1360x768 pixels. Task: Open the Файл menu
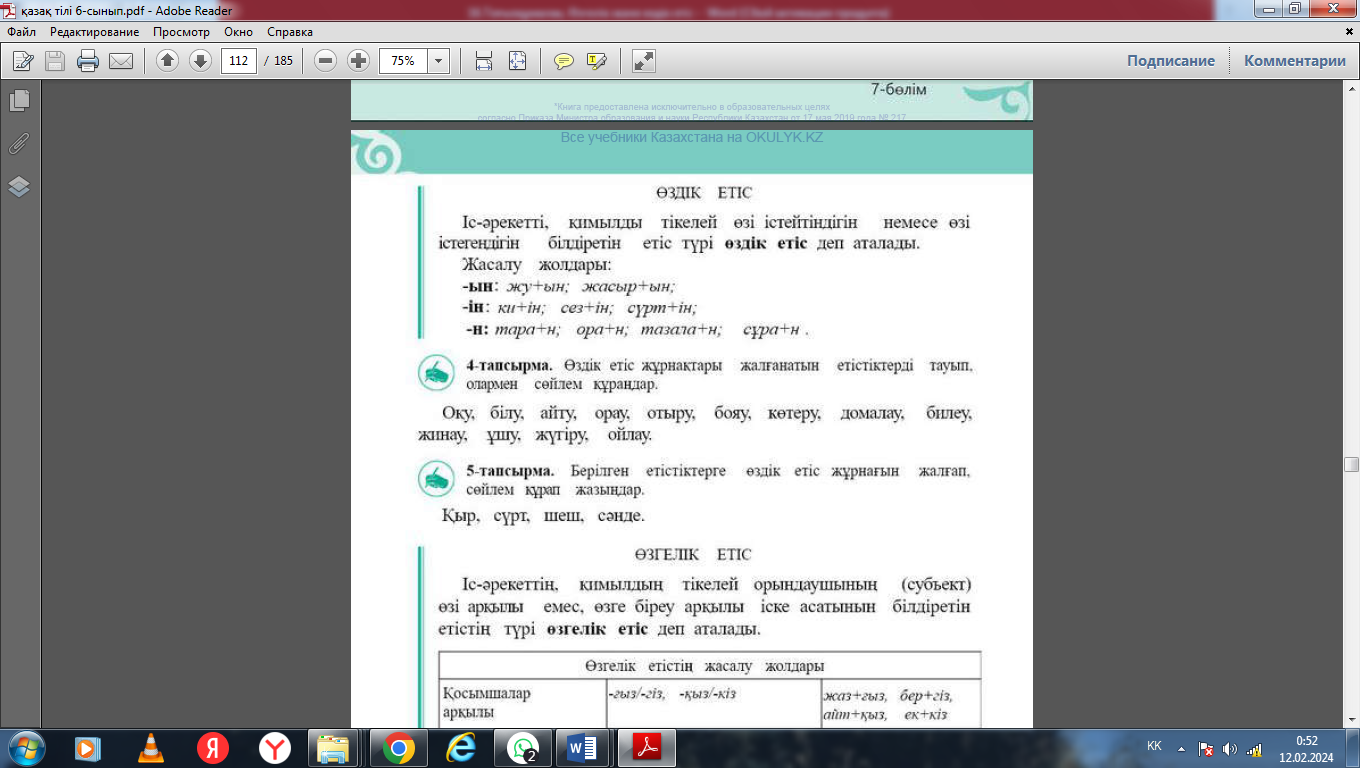tap(21, 32)
